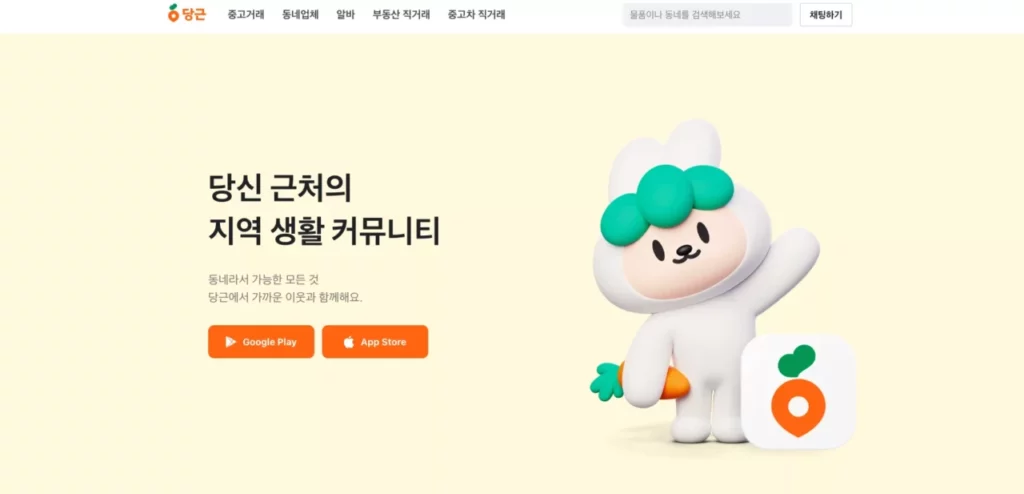Click the 채팅하기 button
The height and width of the screenshot is (494, 1024).
tap(825, 14)
